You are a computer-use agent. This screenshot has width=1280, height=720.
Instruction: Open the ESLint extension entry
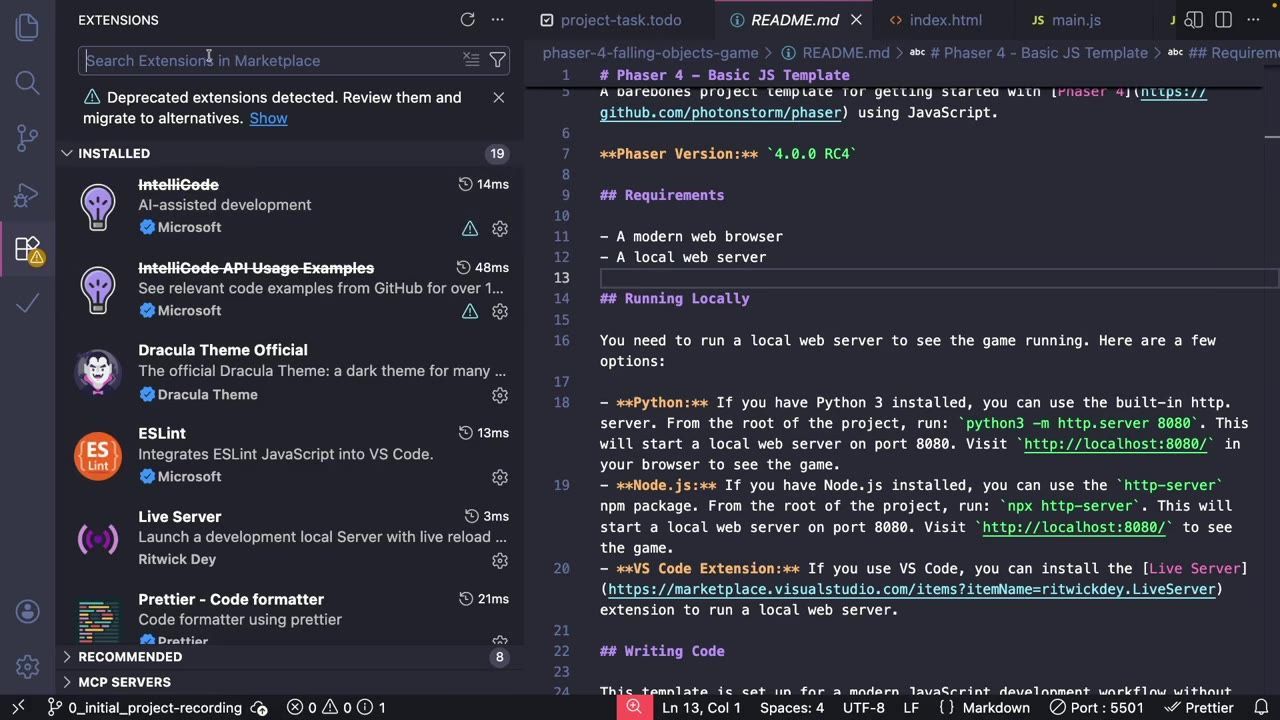tap(290, 455)
